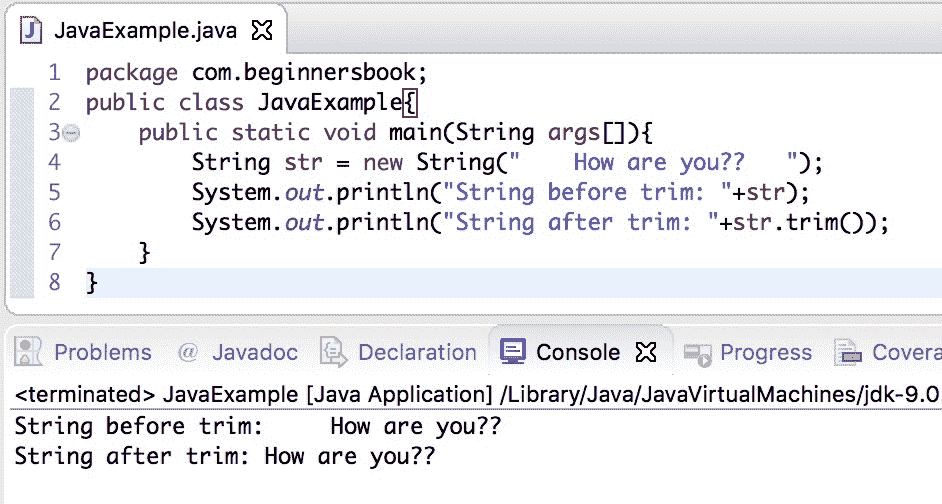Viewport: 942px width, 504px height.
Task: Switch to the Problems tab
Action: (x=102, y=352)
